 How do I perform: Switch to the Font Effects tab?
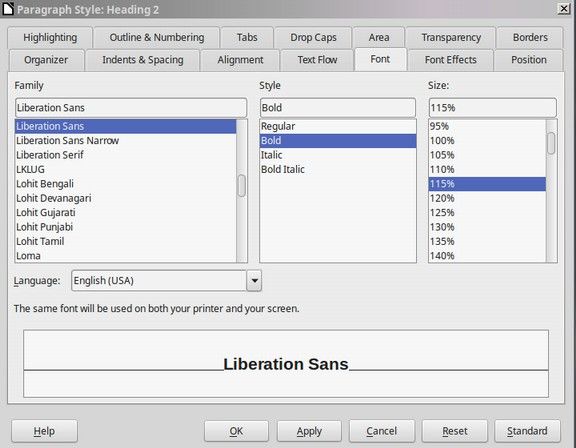click(450, 60)
